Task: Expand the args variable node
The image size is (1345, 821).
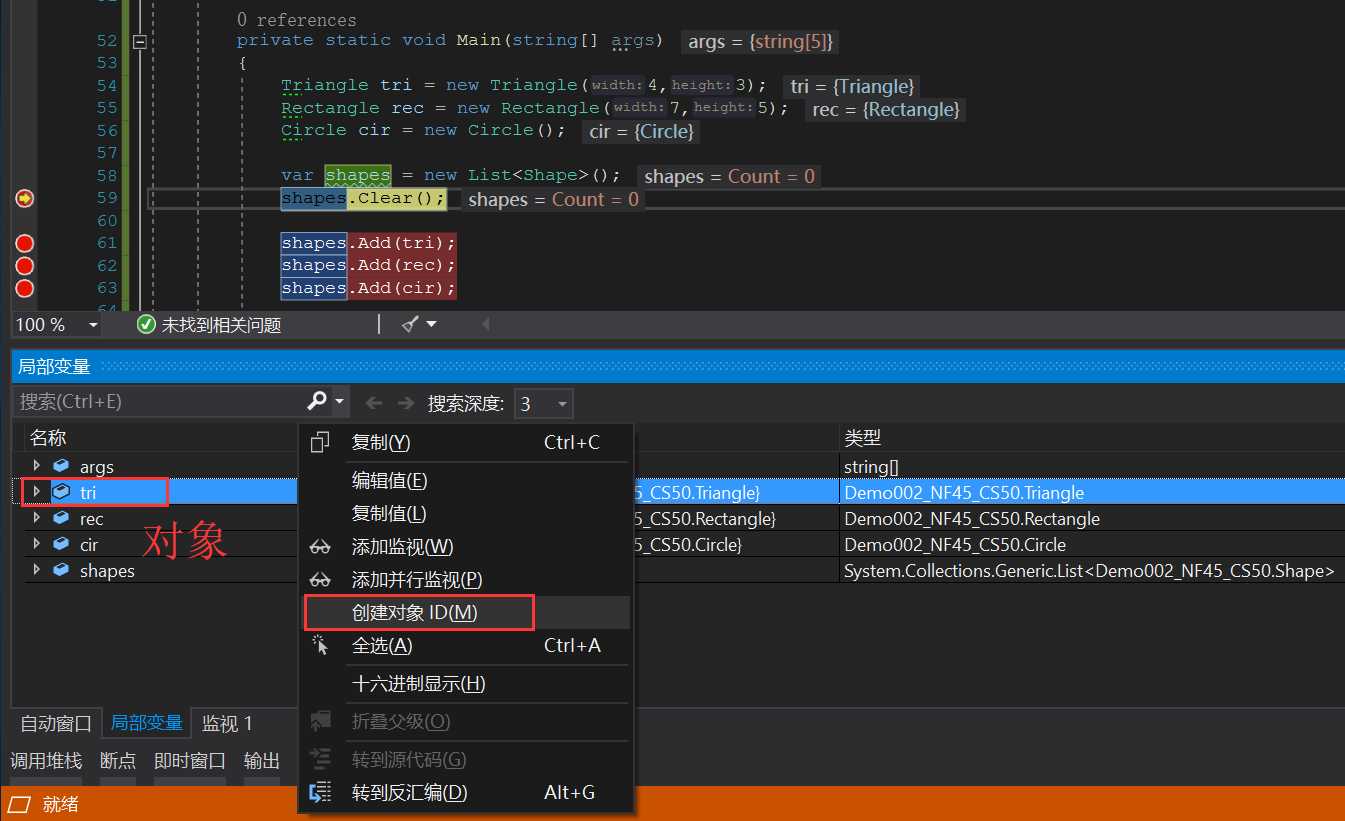Action: pos(37,466)
